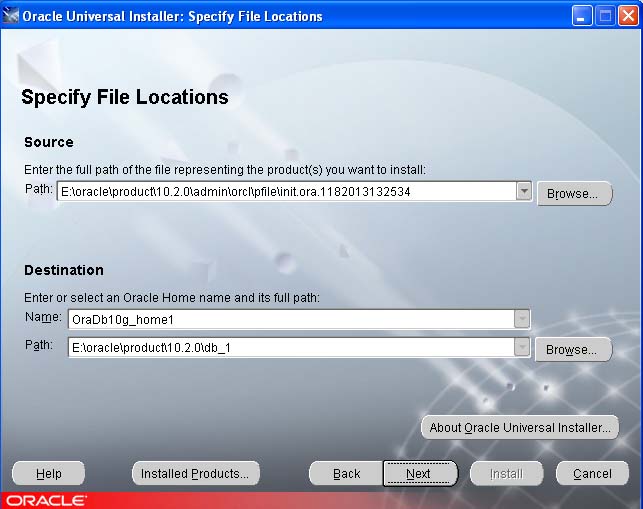Go Back to the previous step
Image resolution: width=643 pixels, height=509 pixels.
[346, 473]
